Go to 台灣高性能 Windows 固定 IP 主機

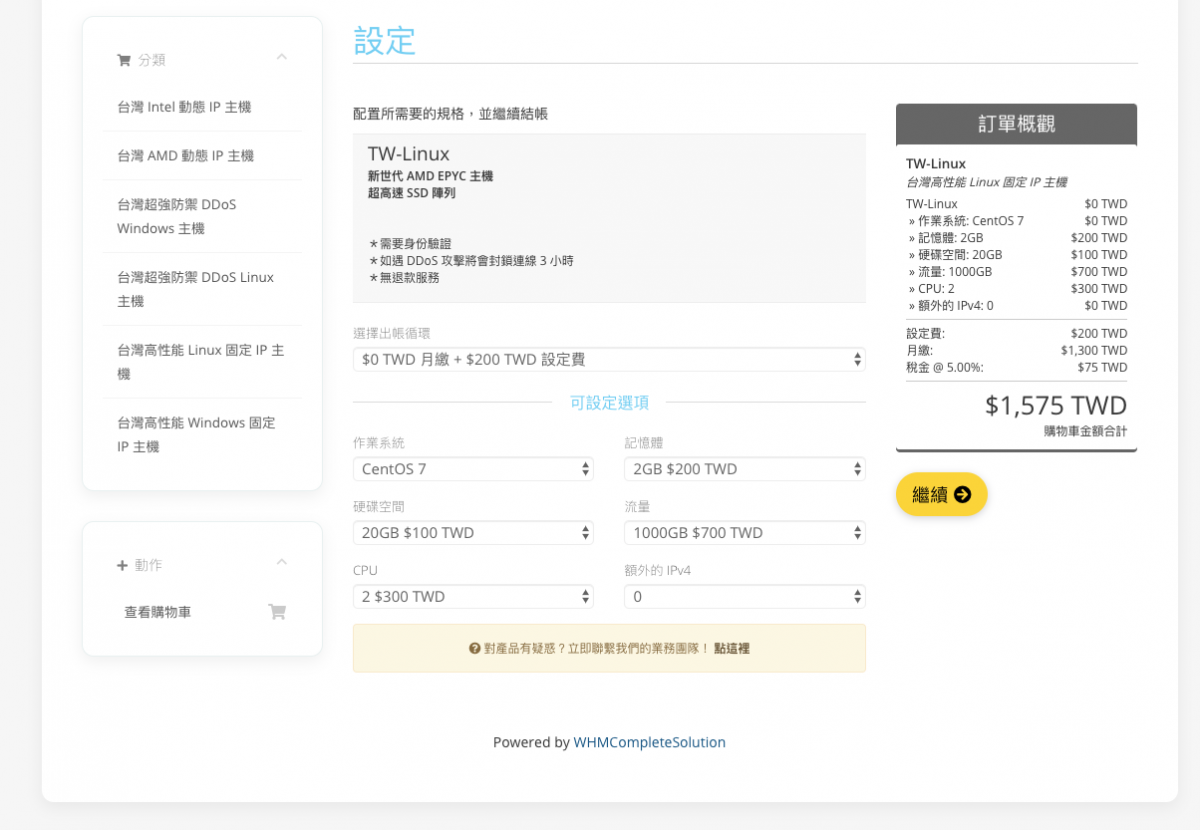[196, 434]
